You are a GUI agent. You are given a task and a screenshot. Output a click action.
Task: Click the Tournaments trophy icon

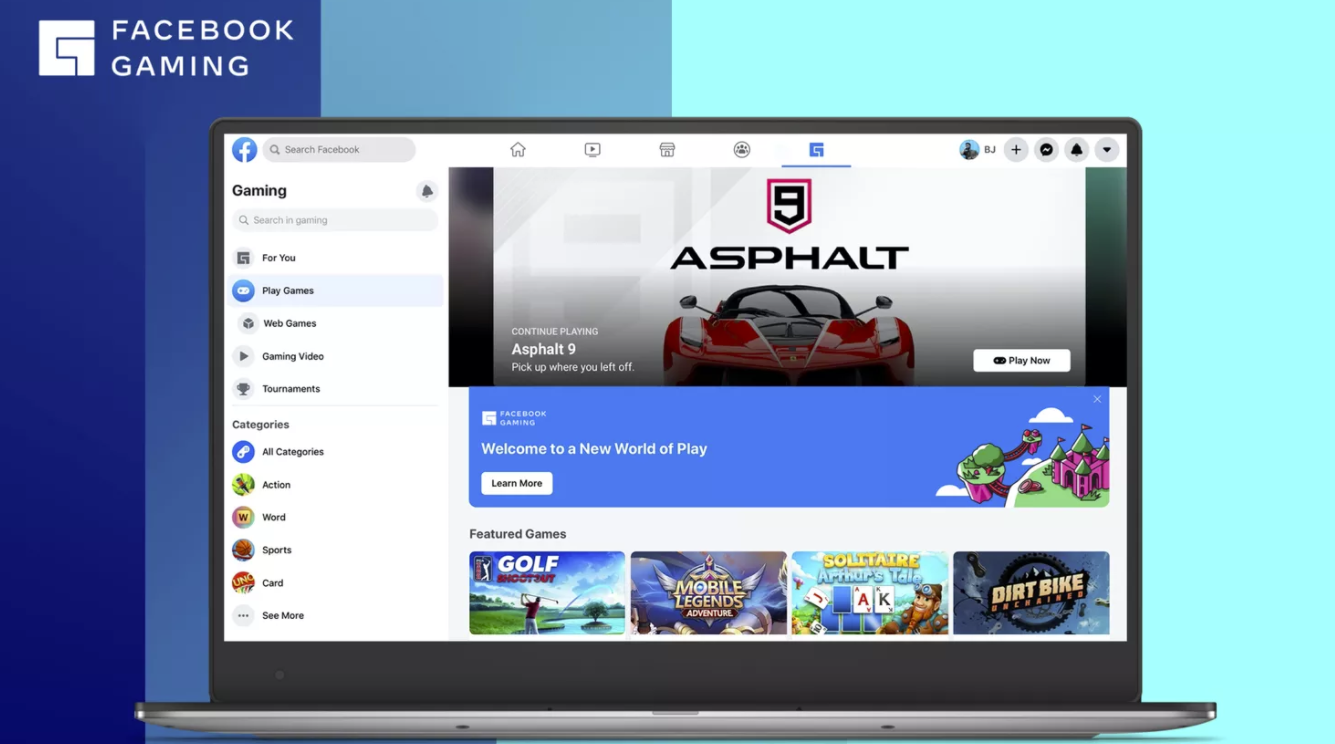coord(243,389)
